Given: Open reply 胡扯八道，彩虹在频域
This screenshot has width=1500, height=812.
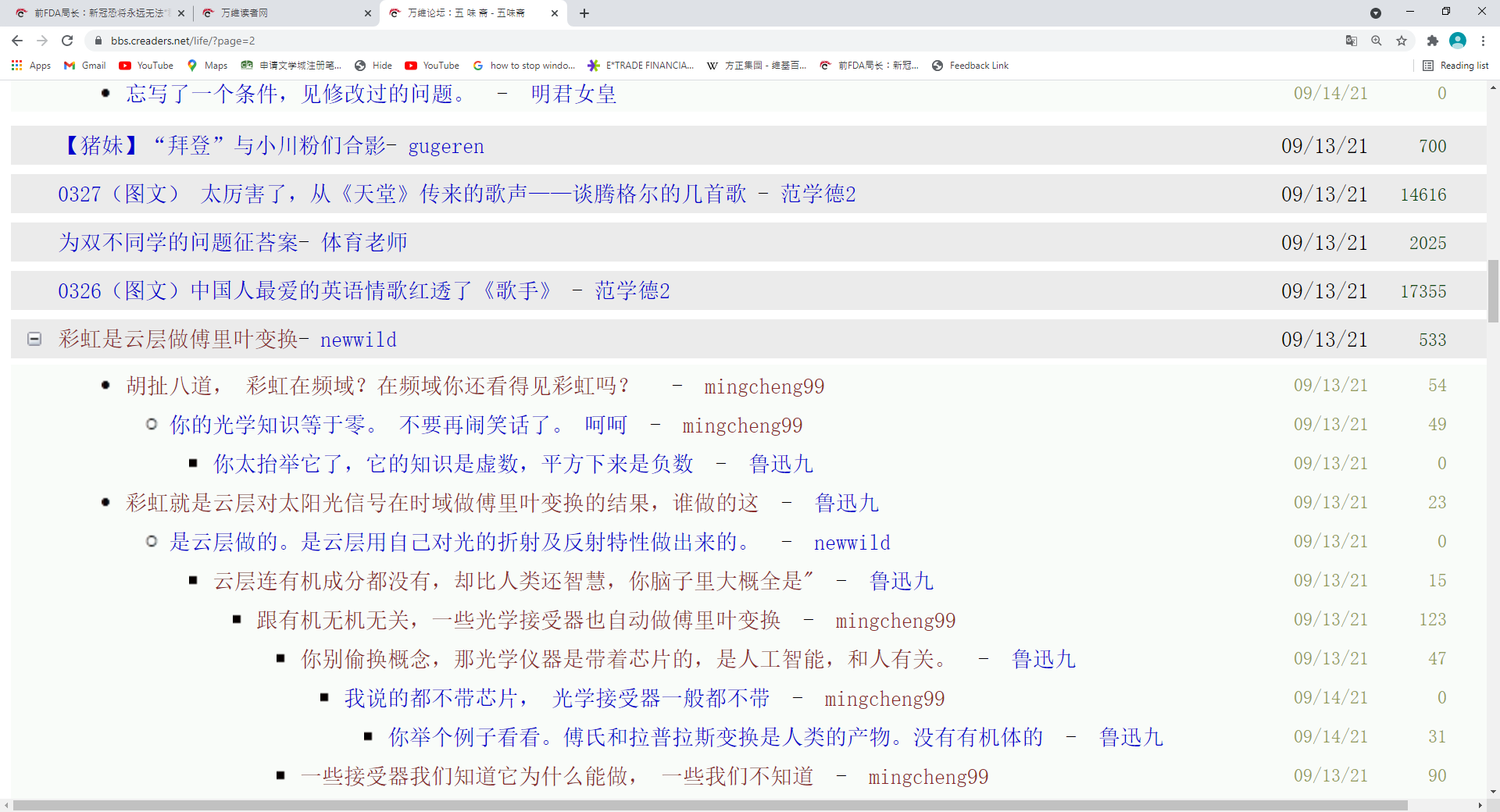Looking at the screenshot, I should [378, 386].
